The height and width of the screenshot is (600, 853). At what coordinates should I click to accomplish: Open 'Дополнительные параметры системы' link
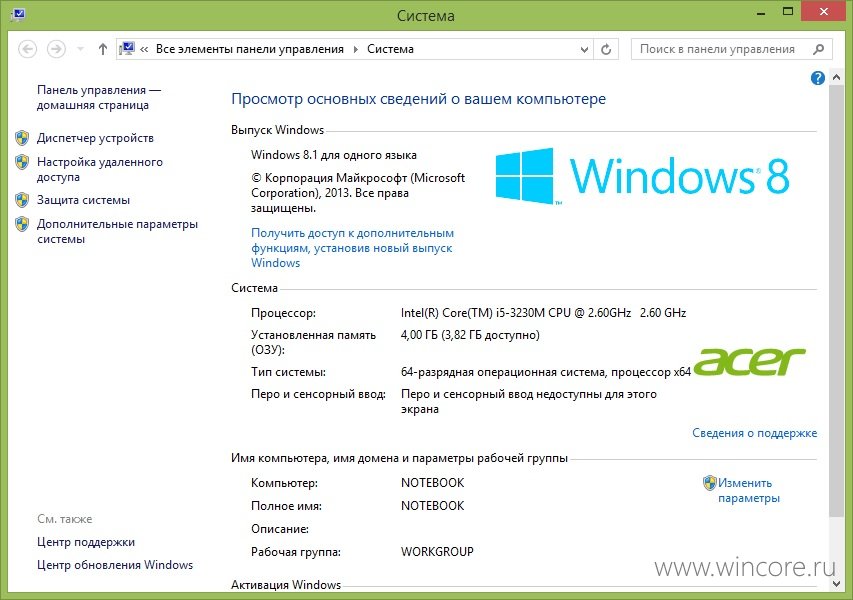(118, 231)
